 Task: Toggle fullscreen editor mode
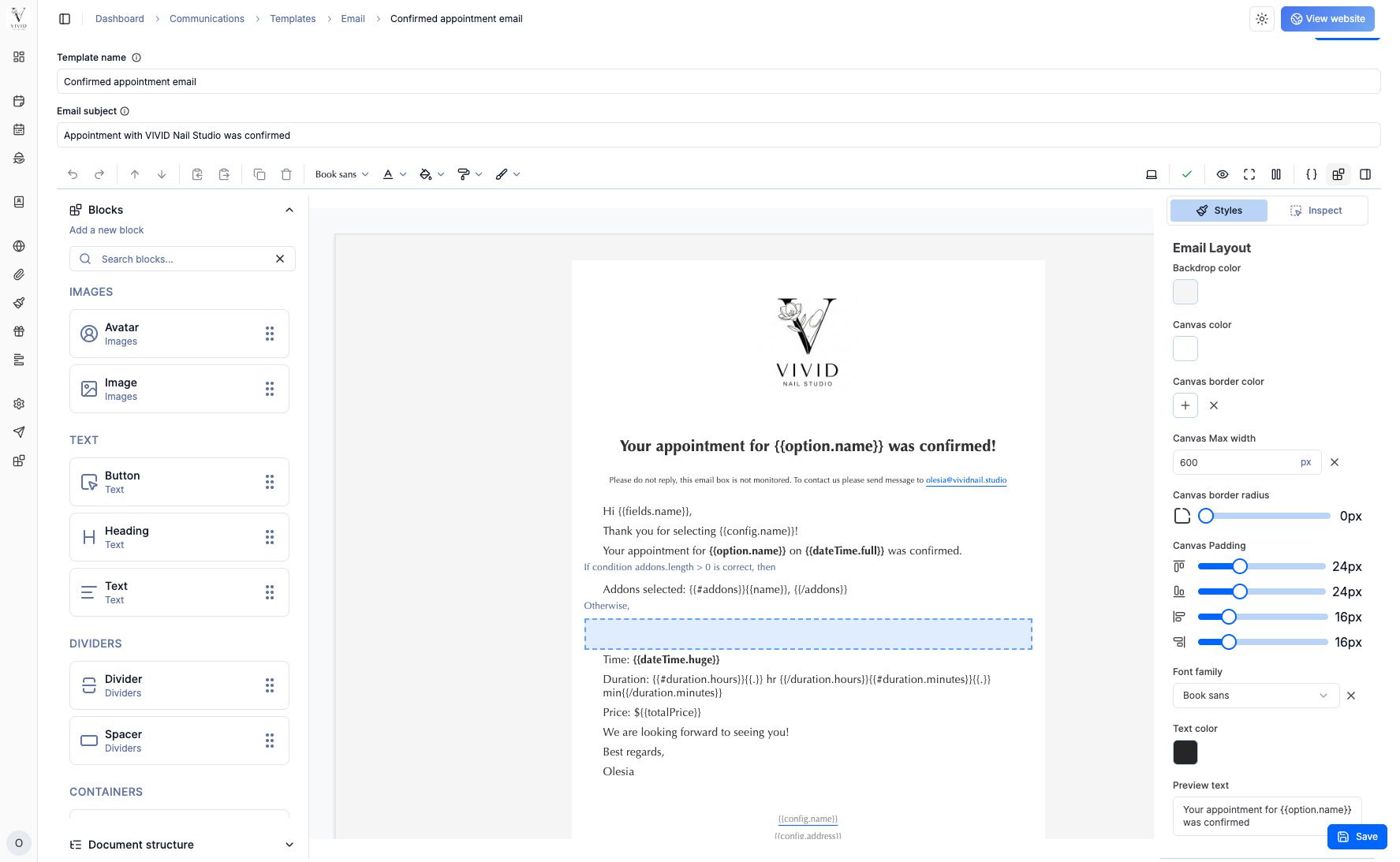tap(1249, 174)
